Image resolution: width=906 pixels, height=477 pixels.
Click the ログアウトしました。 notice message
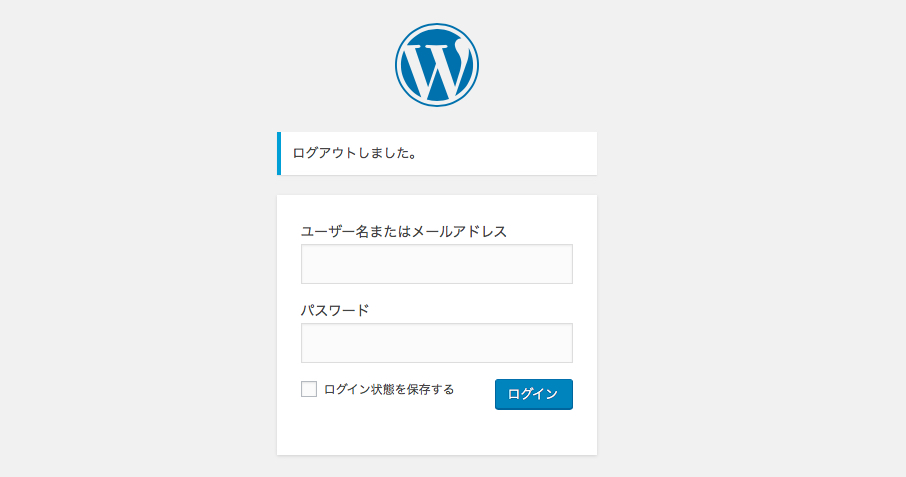click(x=355, y=154)
